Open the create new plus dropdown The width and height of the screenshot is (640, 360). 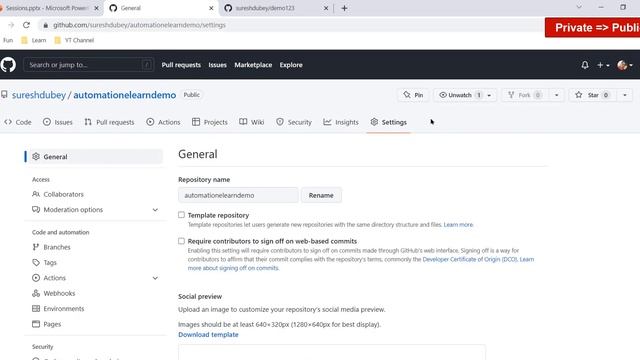pos(603,65)
